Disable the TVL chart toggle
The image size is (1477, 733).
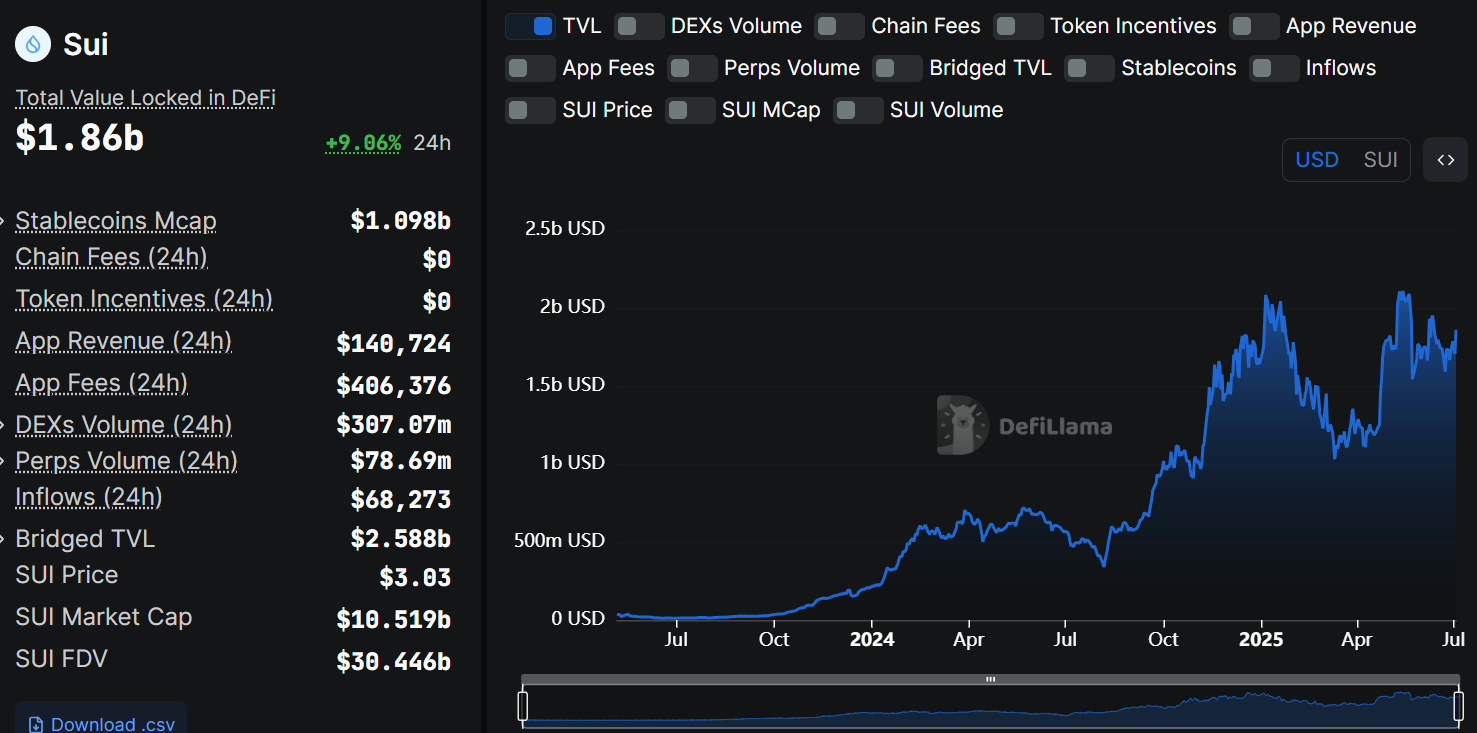530,26
